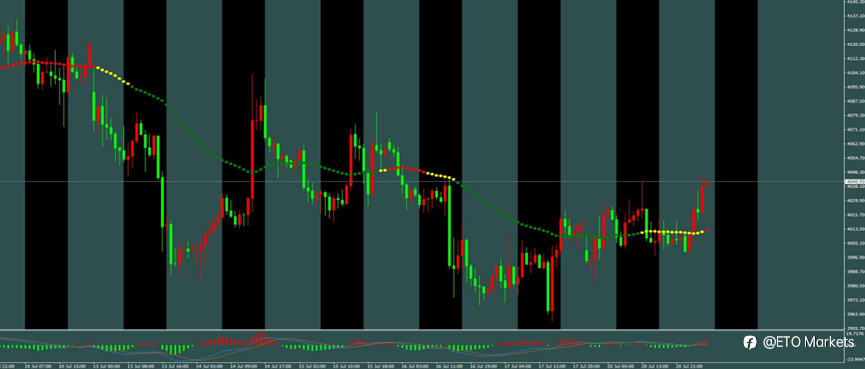The height and width of the screenshot is (369, 865).
Task: Click the 4029.90 price level label
Action: [x=855, y=201]
